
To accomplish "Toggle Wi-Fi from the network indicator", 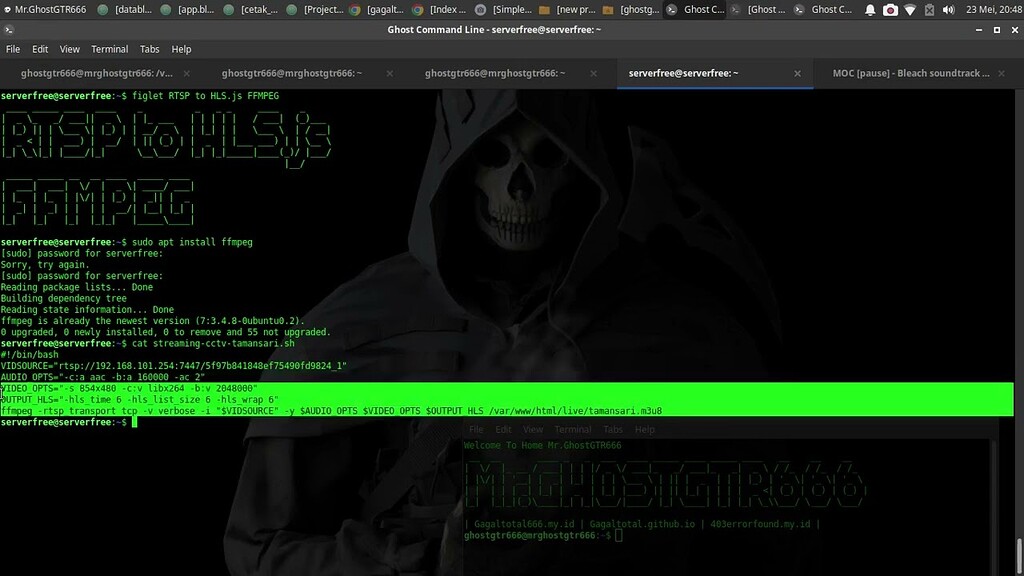I will click(910, 9).
